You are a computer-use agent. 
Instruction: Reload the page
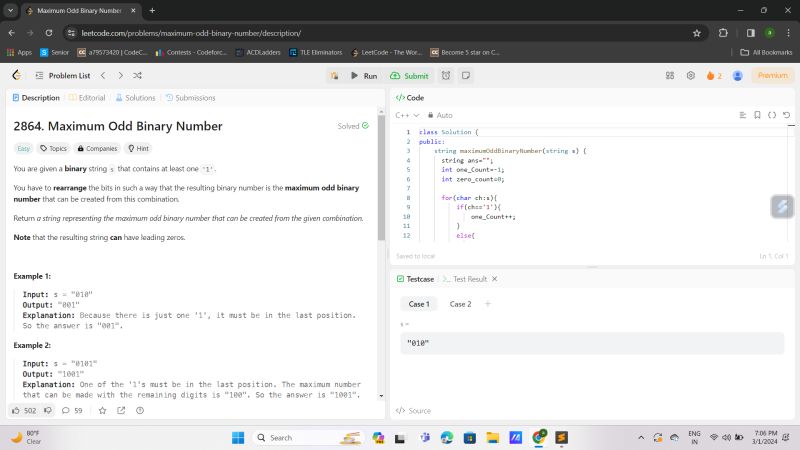48,33
